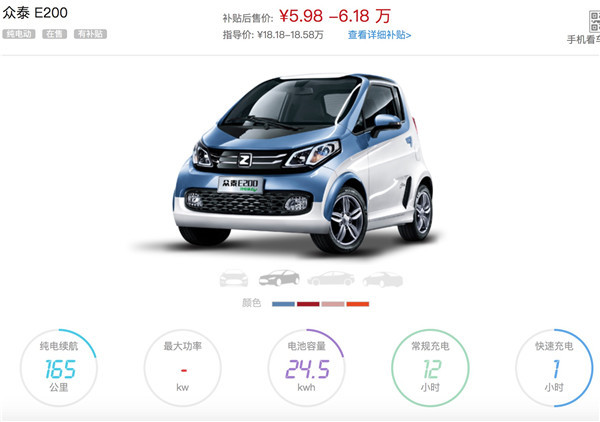Choose the light pink color swatch
600x422 pixels.
[333, 304]
